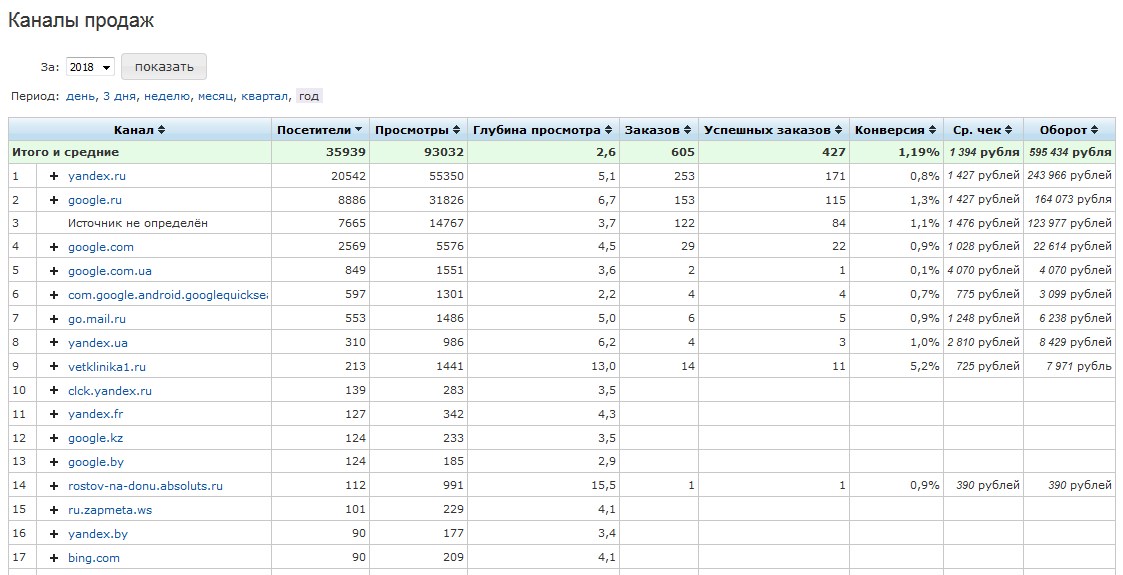Switch period to месяц
The image size is (1123, 575).
tap(215, 96)
